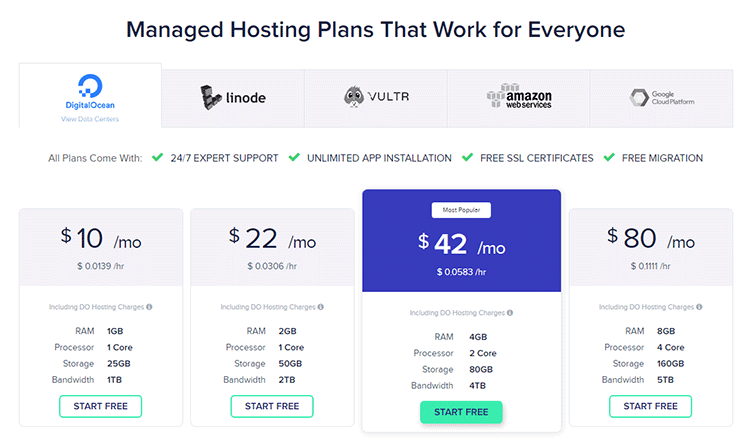Start free on the $42/mo popular plan

click(x=461, y=412)
